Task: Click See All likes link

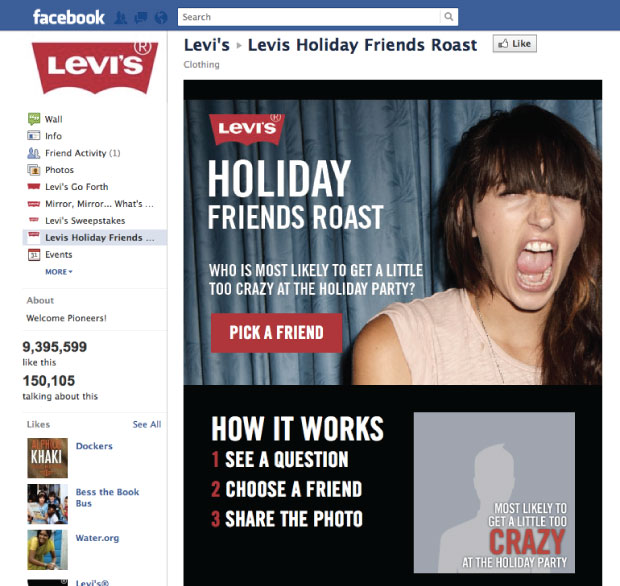Action: [x=147, y=424]
